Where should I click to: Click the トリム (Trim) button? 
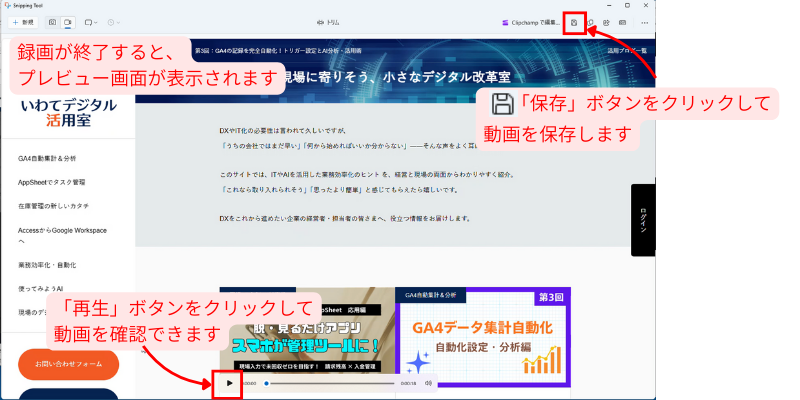[328, 22]
